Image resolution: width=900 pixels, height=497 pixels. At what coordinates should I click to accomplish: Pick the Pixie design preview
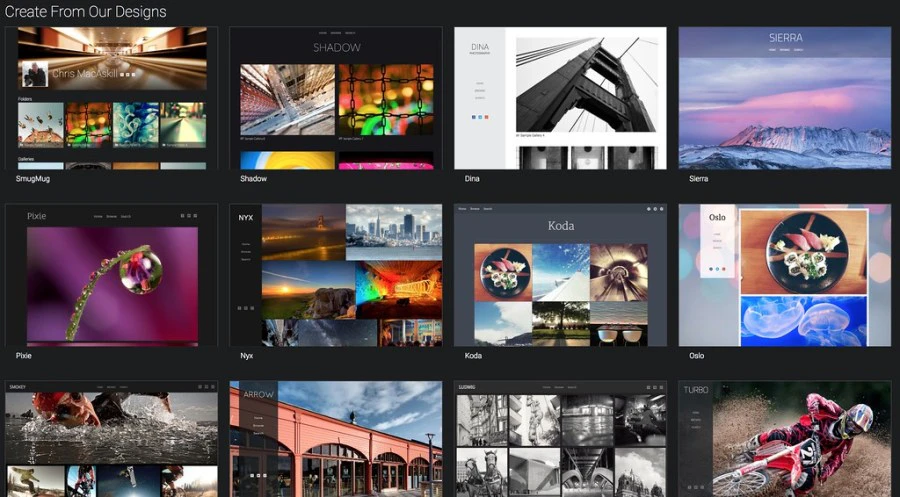[x=111, y=275]
